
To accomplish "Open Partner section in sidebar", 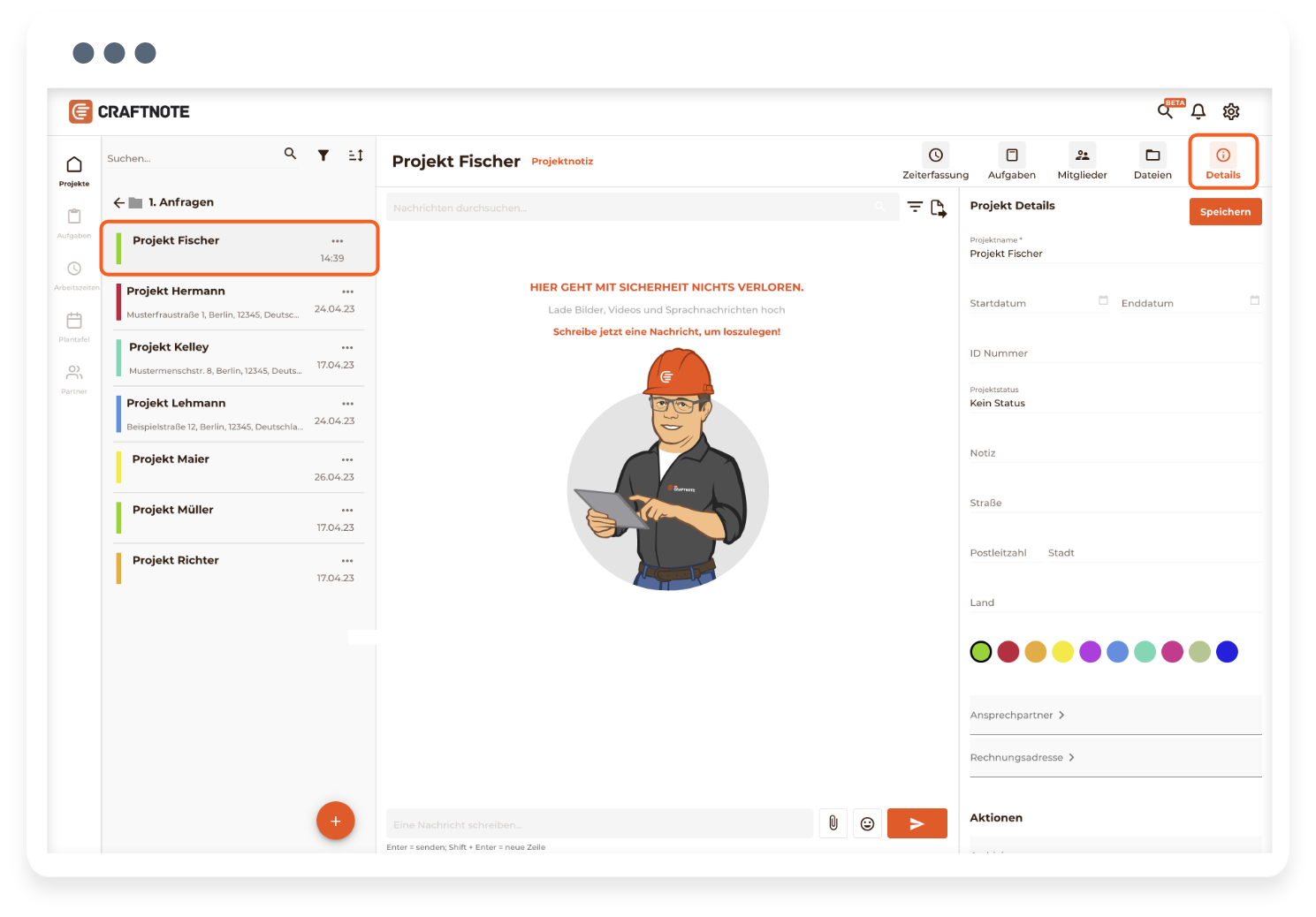I will click(x=74, y=379).
